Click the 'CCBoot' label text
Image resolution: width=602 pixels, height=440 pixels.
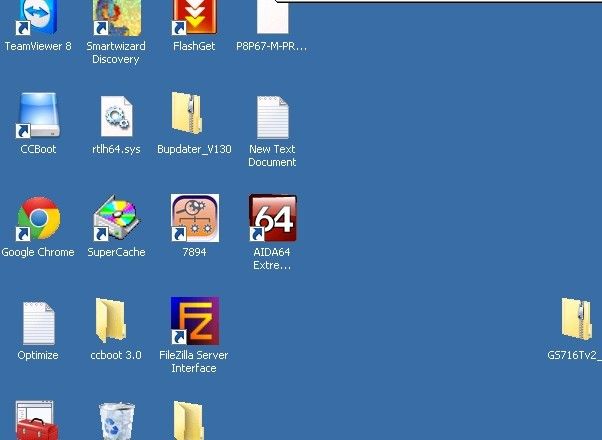38,149
